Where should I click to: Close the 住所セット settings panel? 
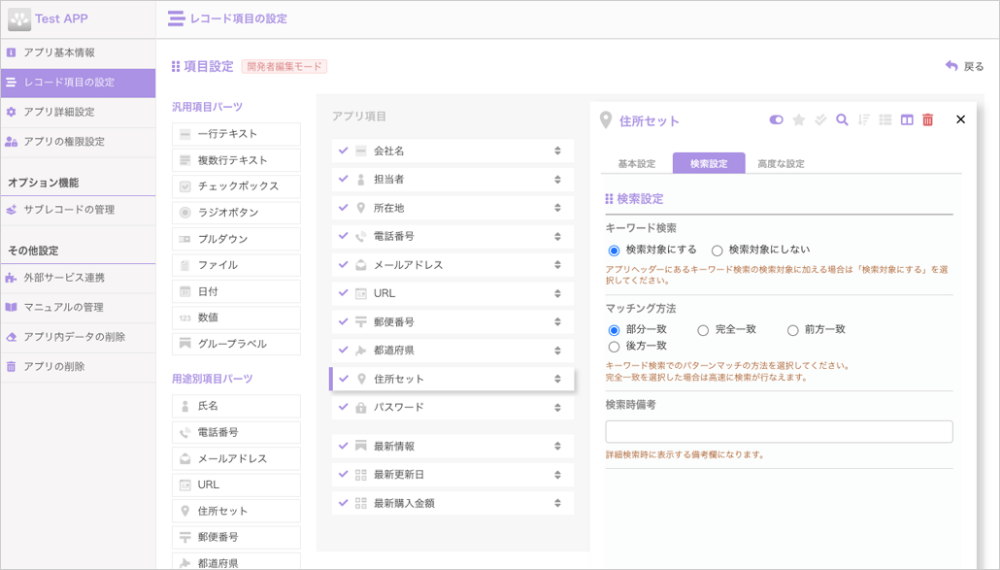coord(960,119)
